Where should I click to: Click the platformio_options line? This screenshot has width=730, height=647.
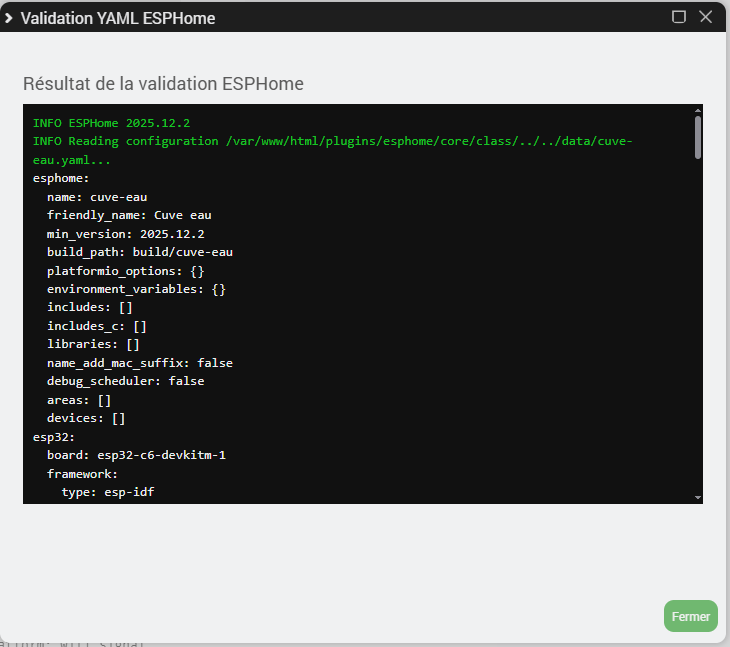click(x=126, y=271)
